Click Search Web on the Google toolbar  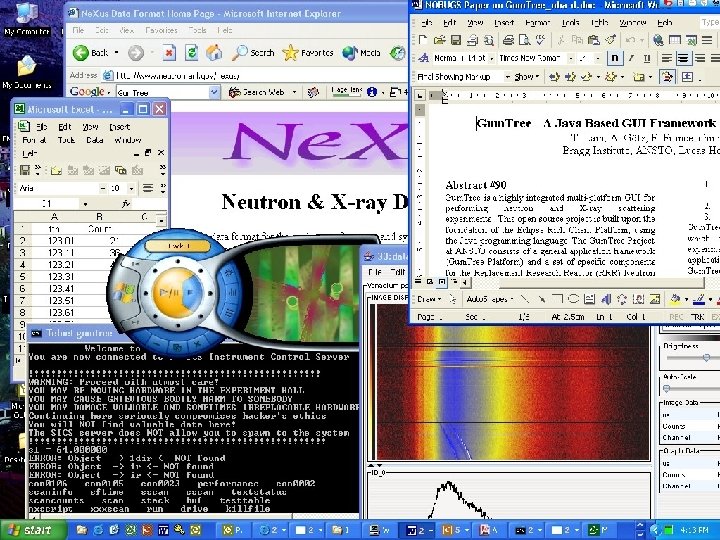click(x=257, y=92)
